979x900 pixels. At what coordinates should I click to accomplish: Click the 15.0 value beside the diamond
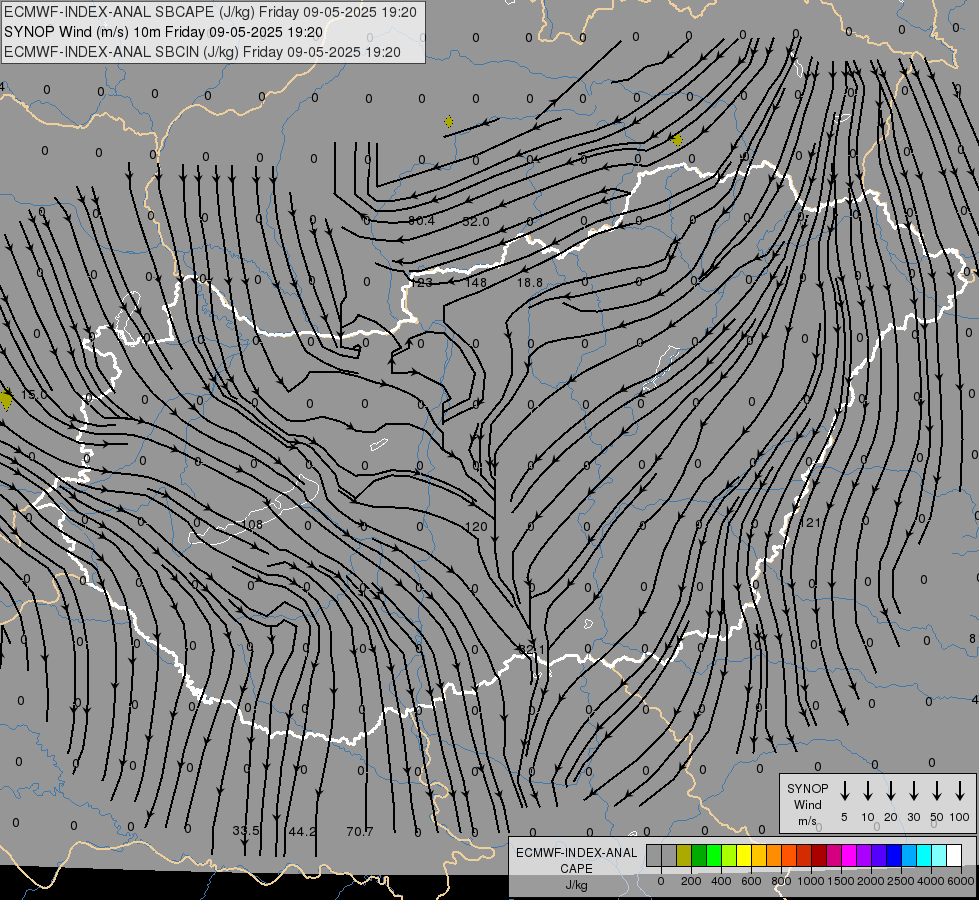pyautogui.click(x=34, y=395)
